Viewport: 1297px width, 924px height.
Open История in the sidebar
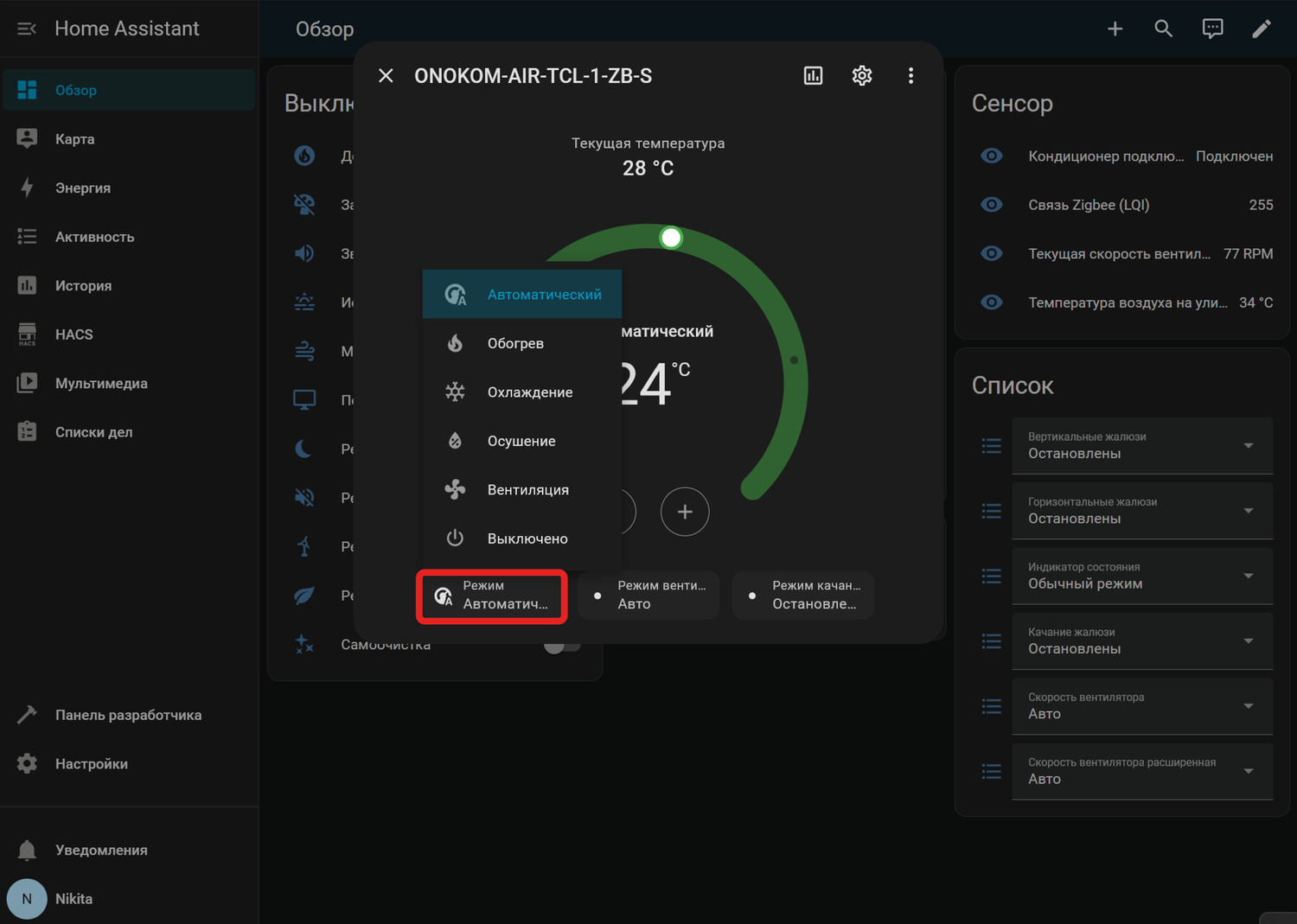tap(129, 285)
